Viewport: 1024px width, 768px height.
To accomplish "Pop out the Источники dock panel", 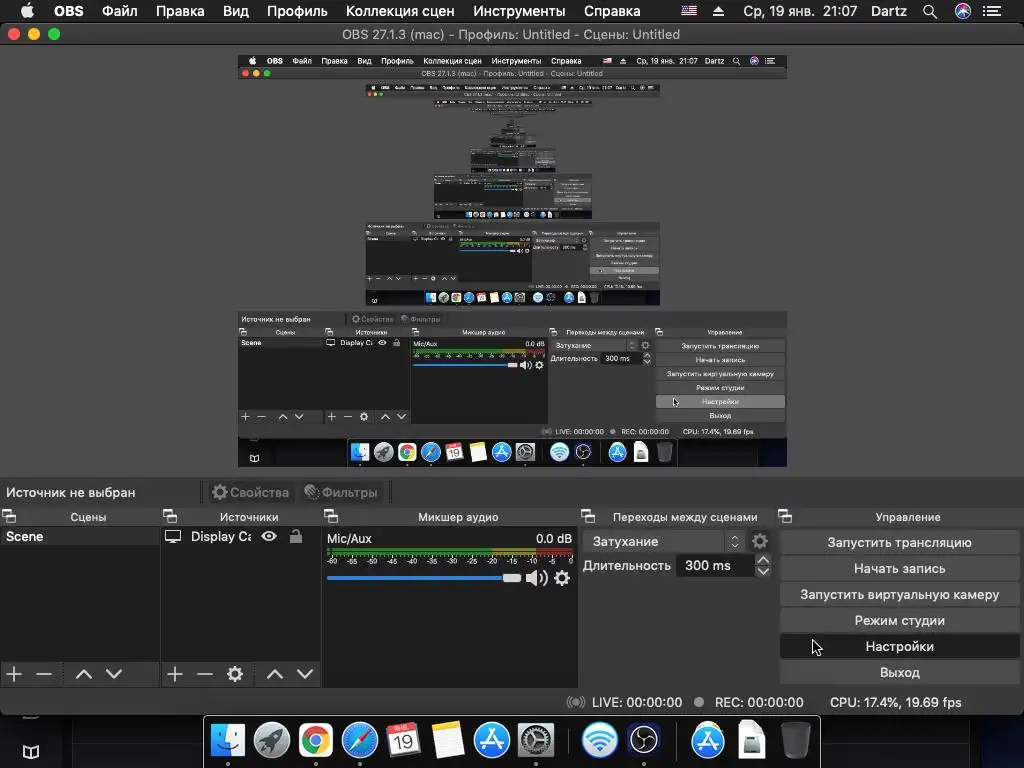I will [170, 517].
